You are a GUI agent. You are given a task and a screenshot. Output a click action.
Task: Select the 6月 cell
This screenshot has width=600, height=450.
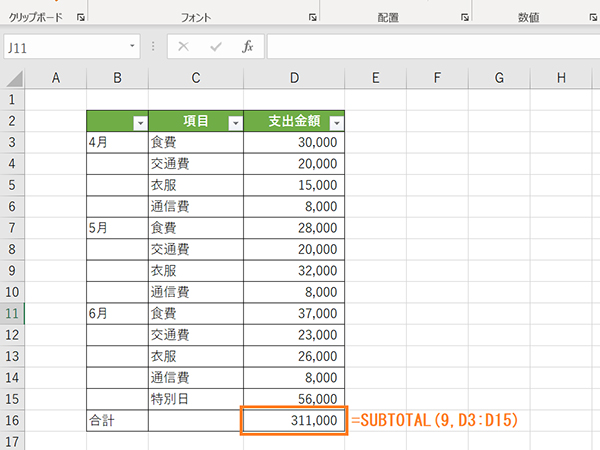tap(117, 314)
